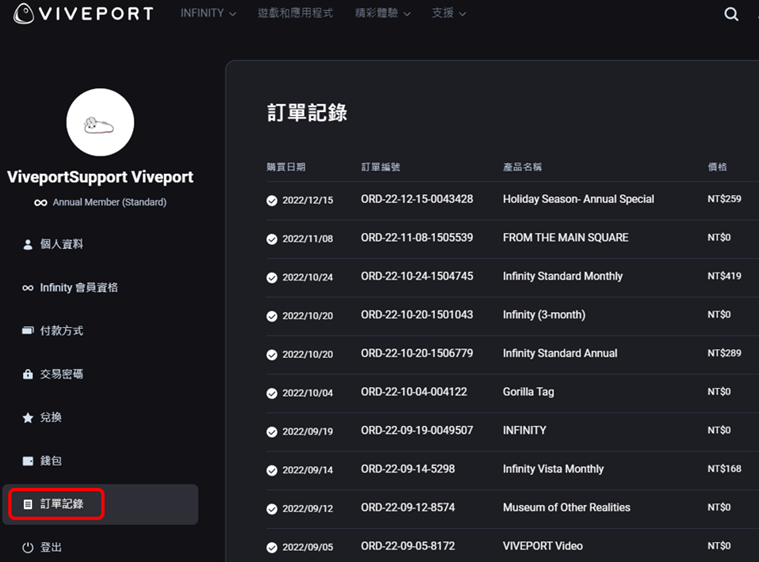Click the check icon for 2022/11/08 order
759x562 pixels.
coord(272,239)
